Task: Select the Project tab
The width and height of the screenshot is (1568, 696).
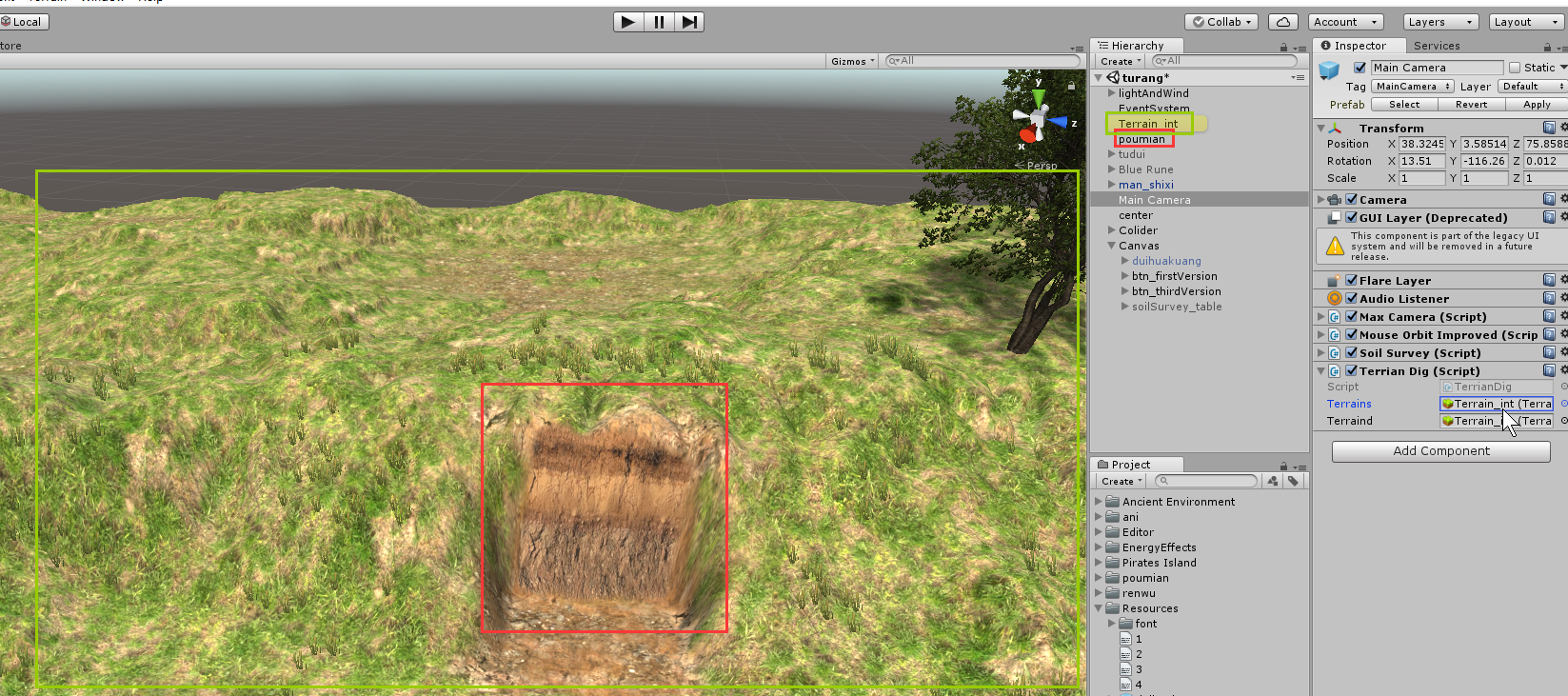Action: click(1136, 465)
